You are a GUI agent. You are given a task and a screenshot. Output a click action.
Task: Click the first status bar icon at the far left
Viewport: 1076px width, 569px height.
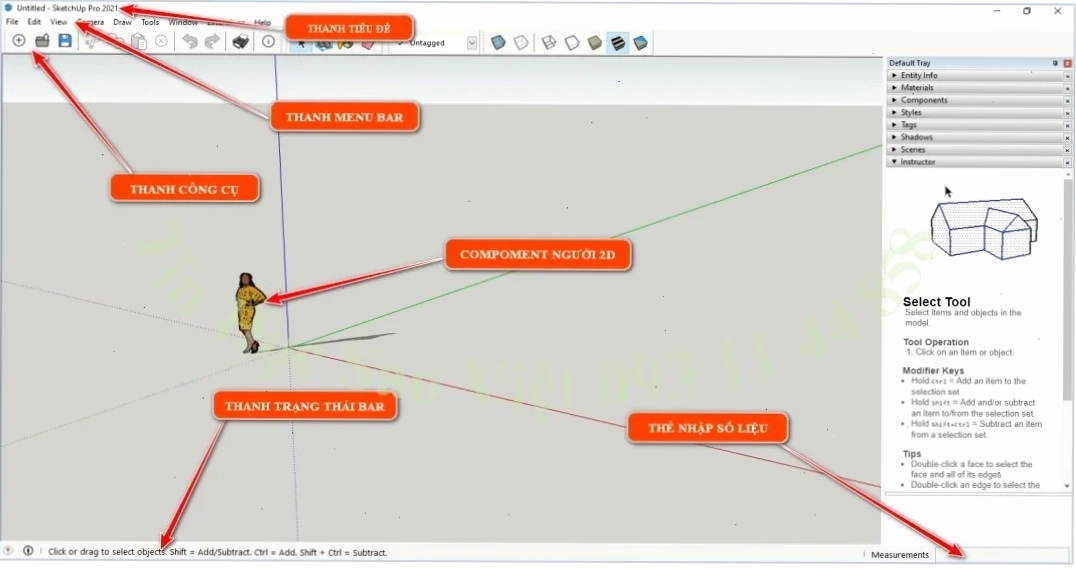click(x=8, y=550)
